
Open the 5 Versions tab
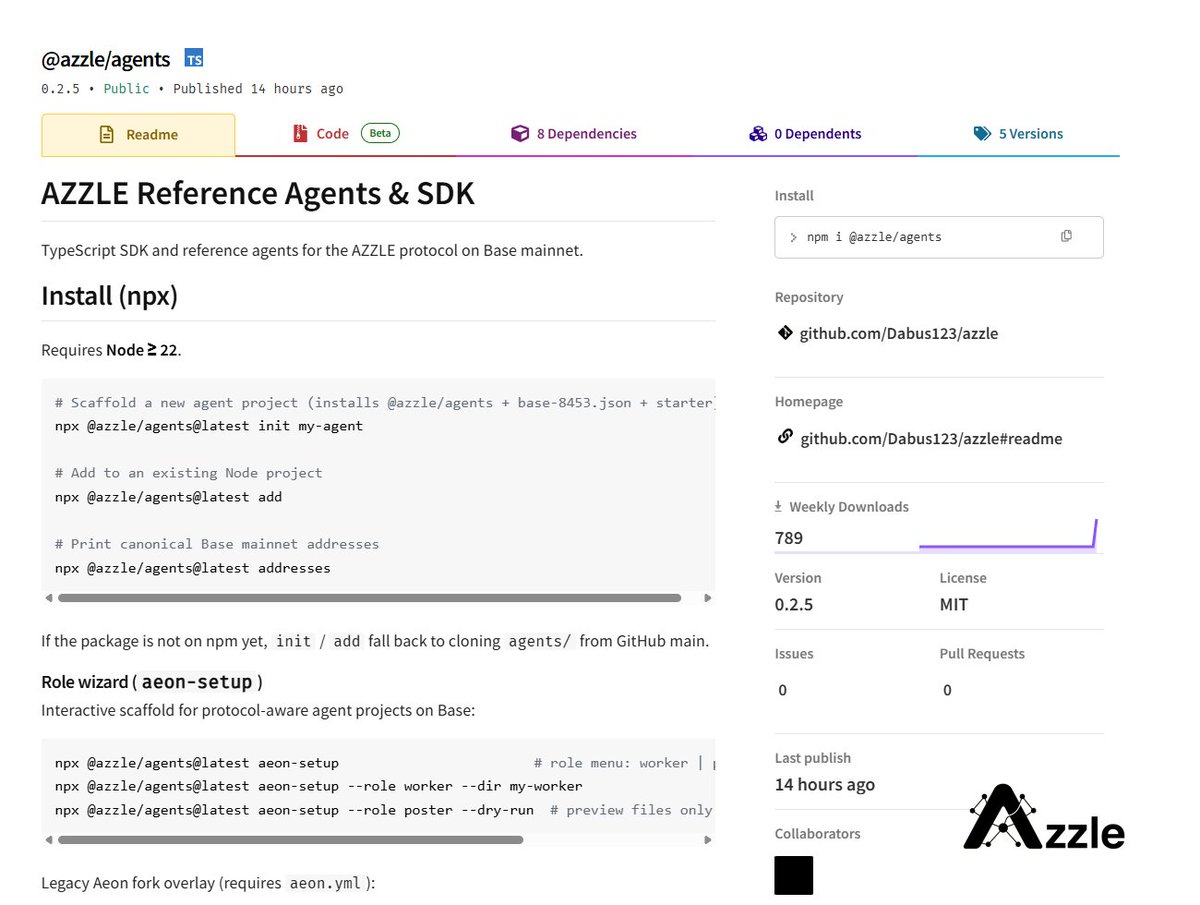(x=1018, y=134)
